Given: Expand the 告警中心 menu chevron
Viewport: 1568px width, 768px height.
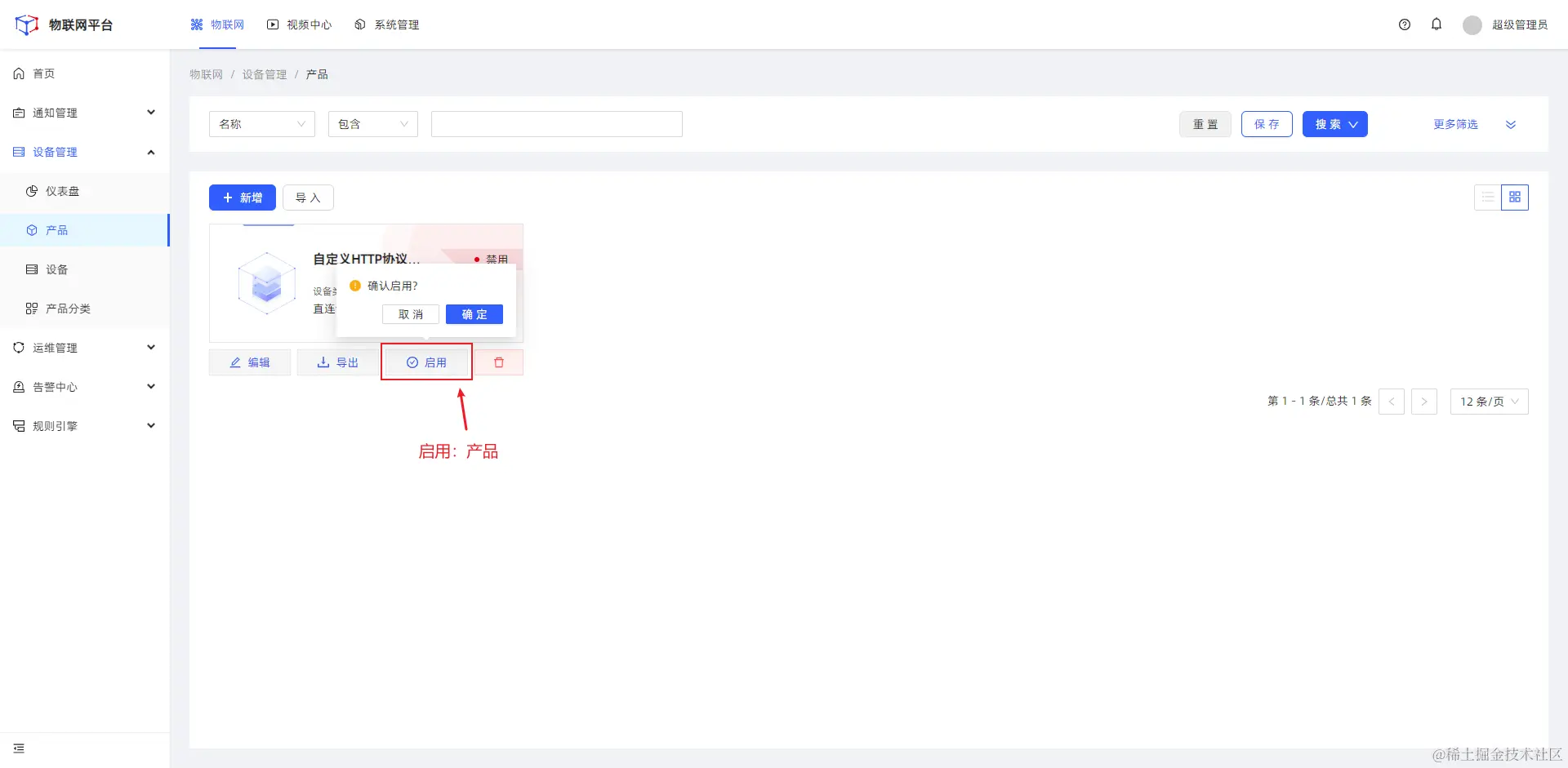Looking at the screenshot, I should click(x=151, y=387).
